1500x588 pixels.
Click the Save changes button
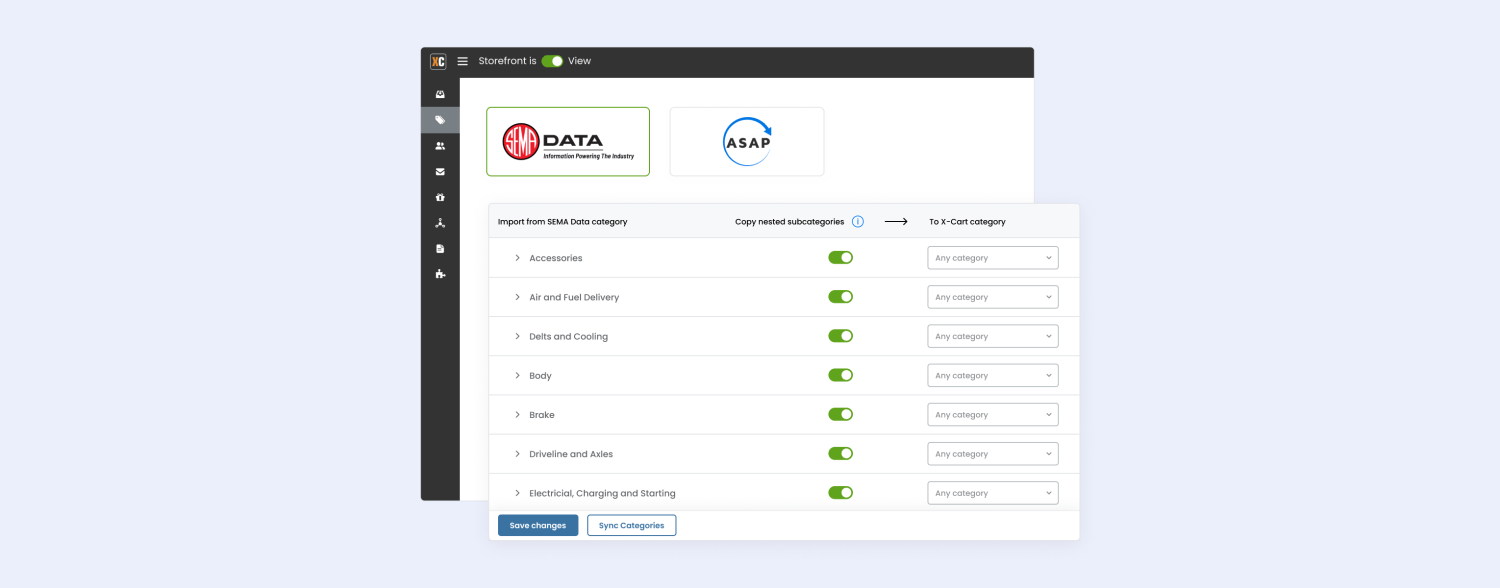pyautogui.click(x=537, y=525)
